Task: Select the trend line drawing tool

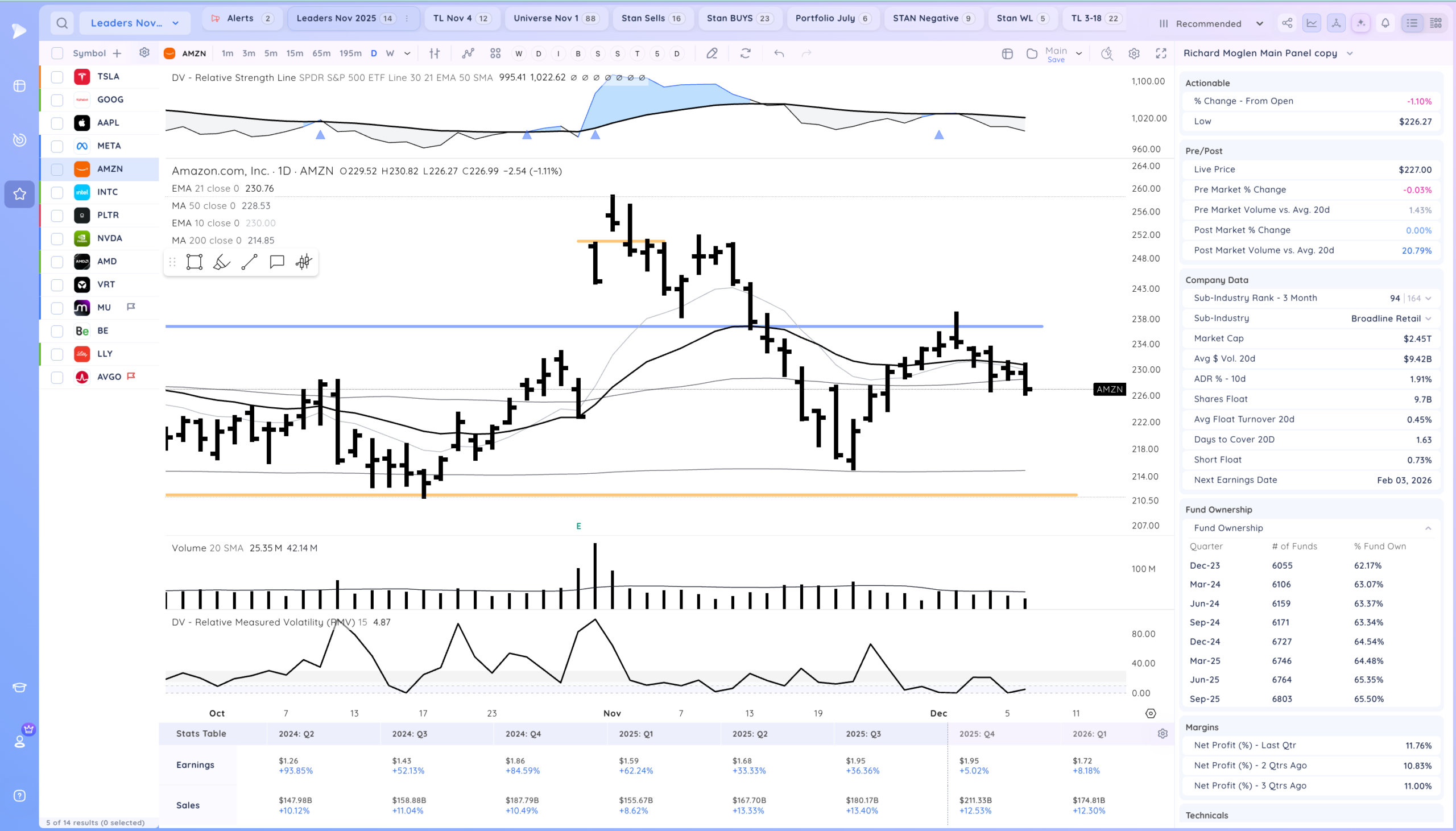Action: coord(249,262)
